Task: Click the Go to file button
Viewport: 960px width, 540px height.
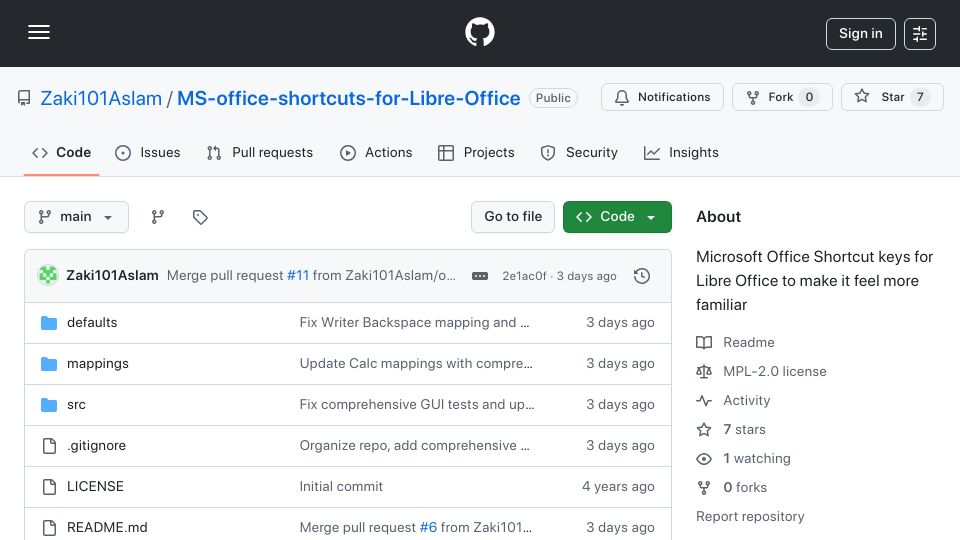Action: [512, 217]
